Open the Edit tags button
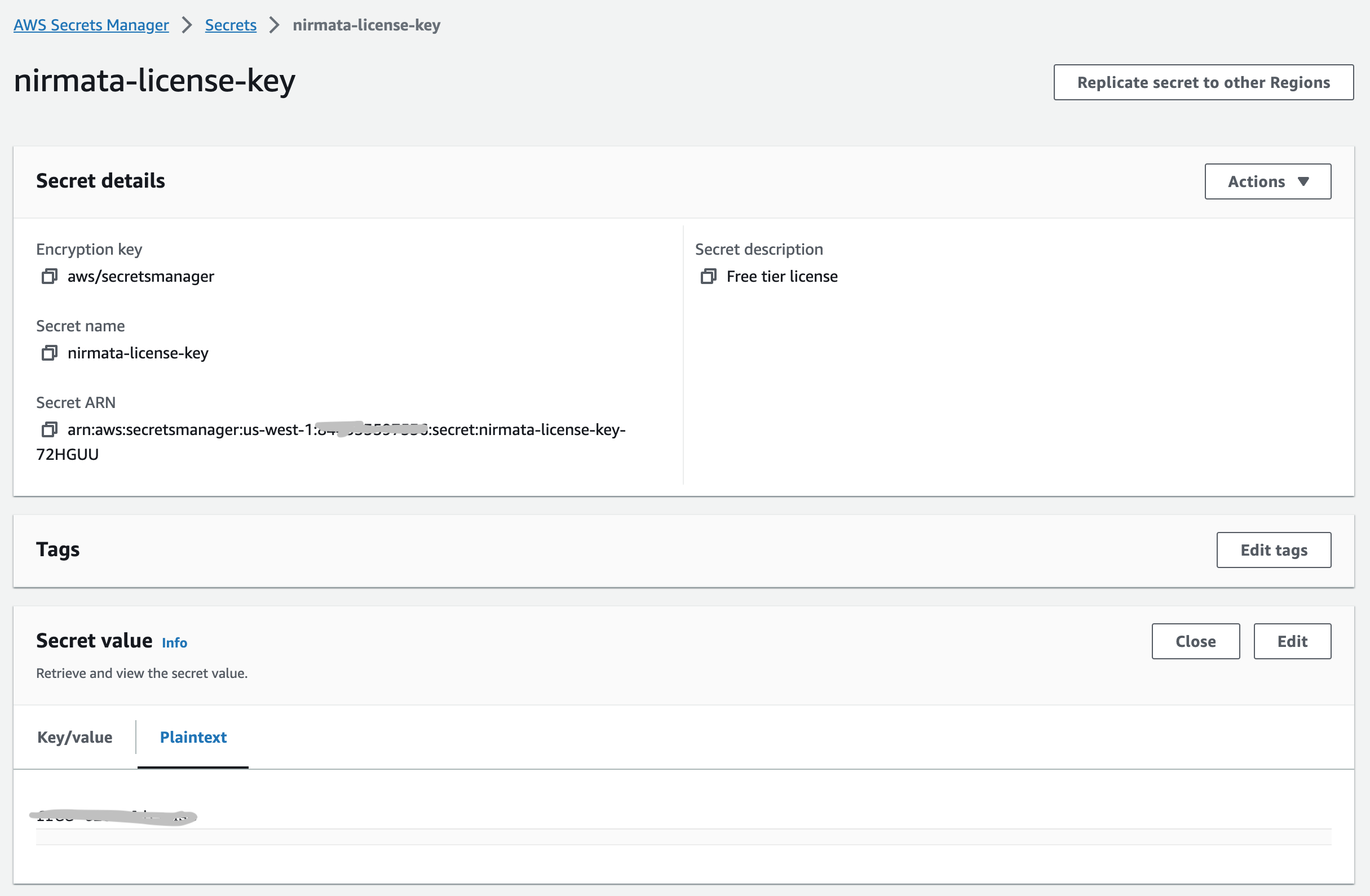Screen dimensions: 1370x896 [x=1273, y=549]
